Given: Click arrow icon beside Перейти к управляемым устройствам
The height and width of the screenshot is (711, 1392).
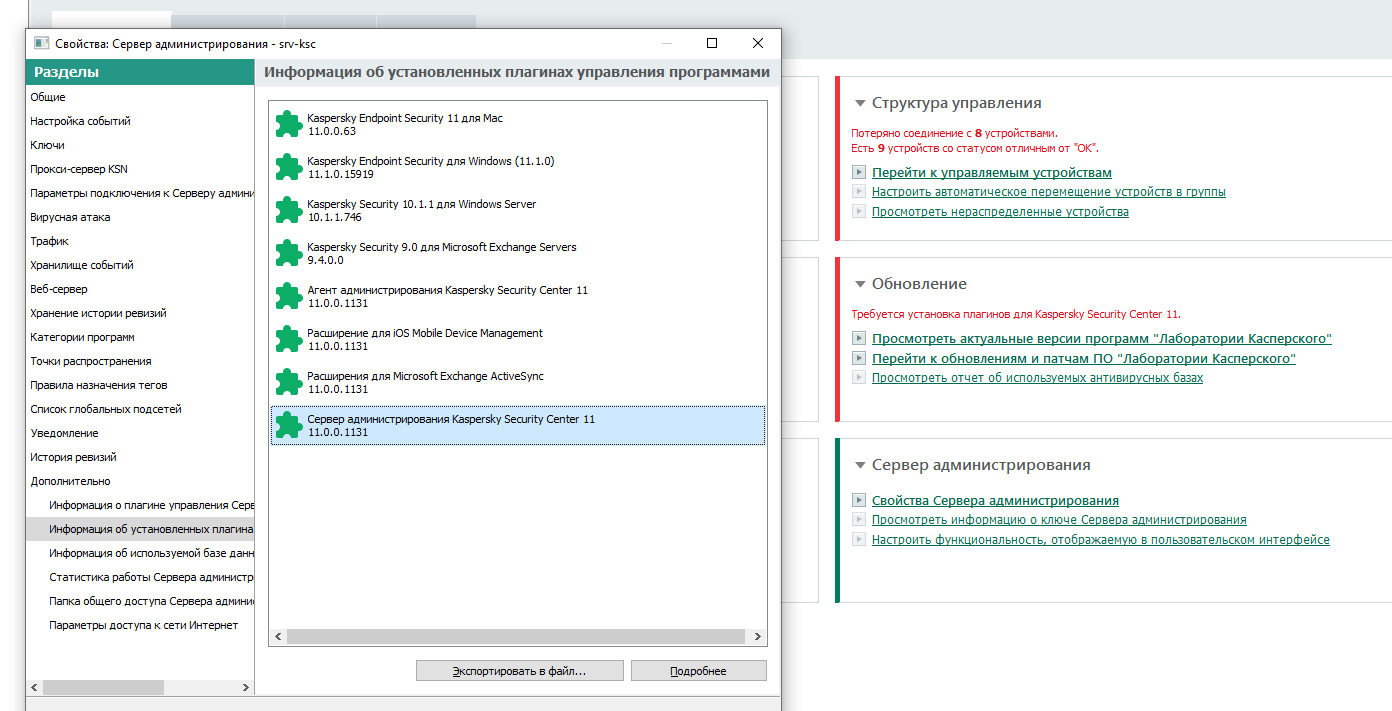Looking at the screenshot, I should pyautogui.click(x=858, y=172).
